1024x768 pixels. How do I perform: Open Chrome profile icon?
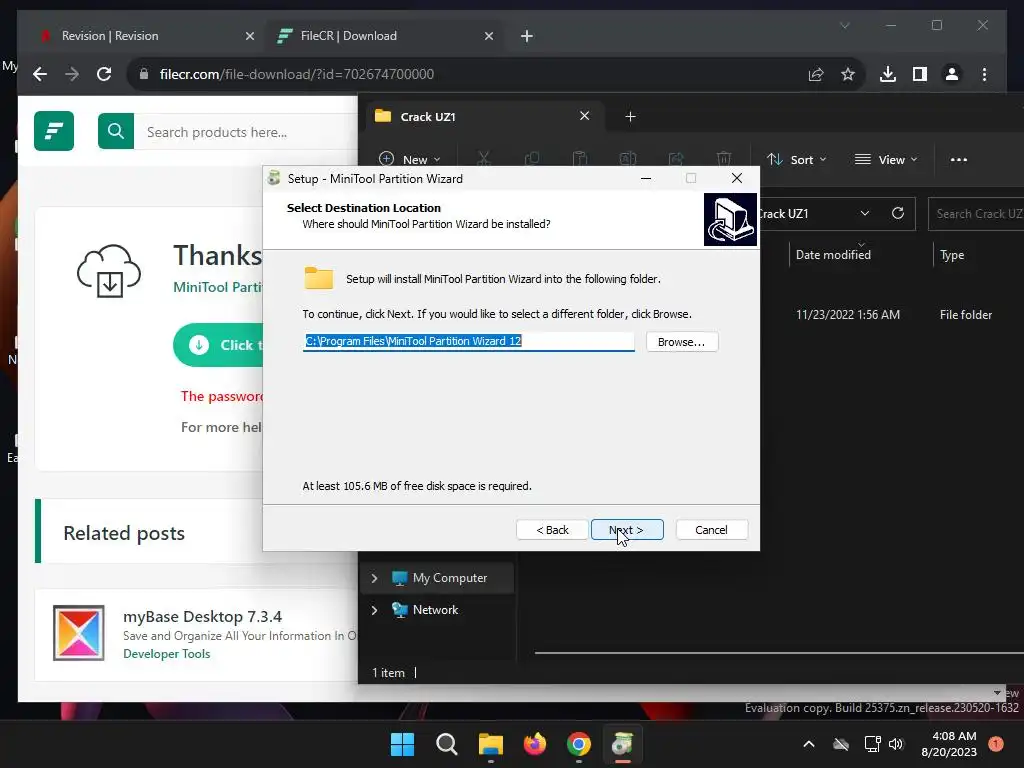pyautogui.click(x=952, y=74)
